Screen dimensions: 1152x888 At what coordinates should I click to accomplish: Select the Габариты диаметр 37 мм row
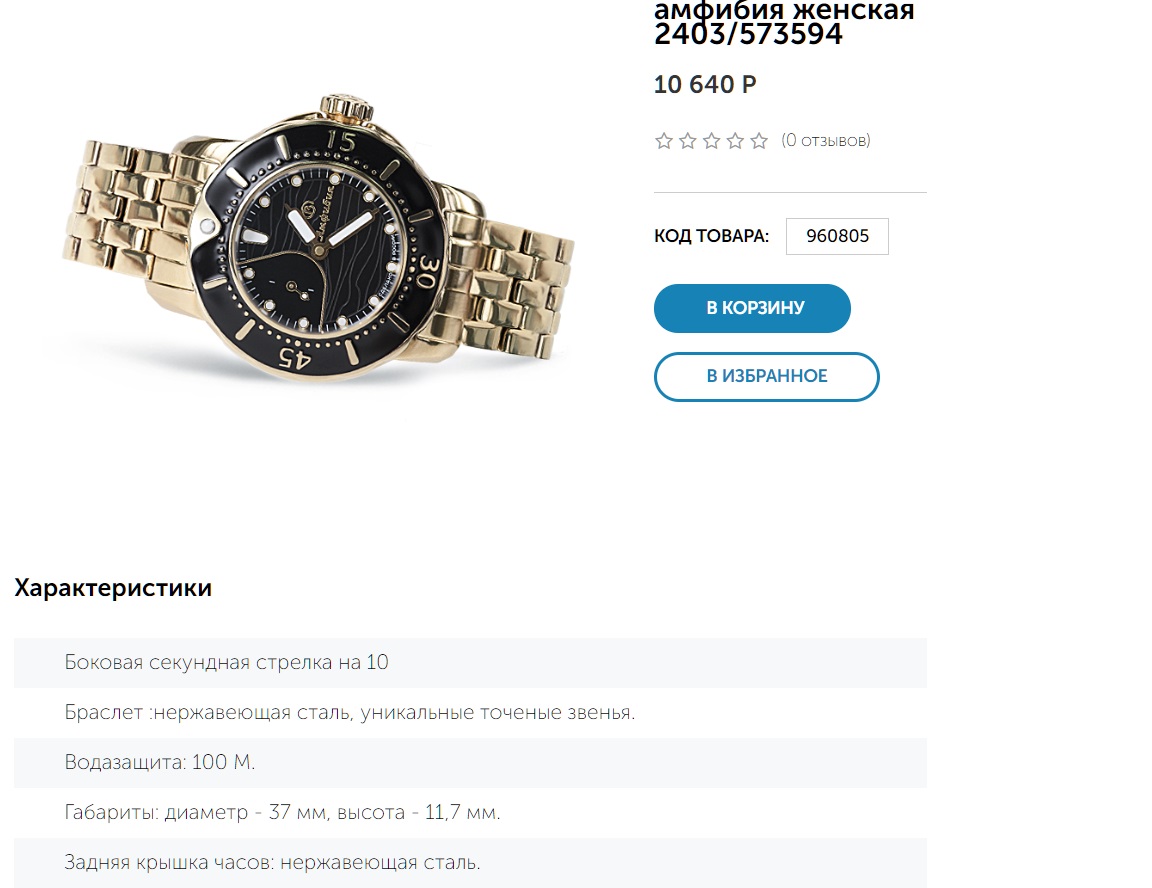470,812
